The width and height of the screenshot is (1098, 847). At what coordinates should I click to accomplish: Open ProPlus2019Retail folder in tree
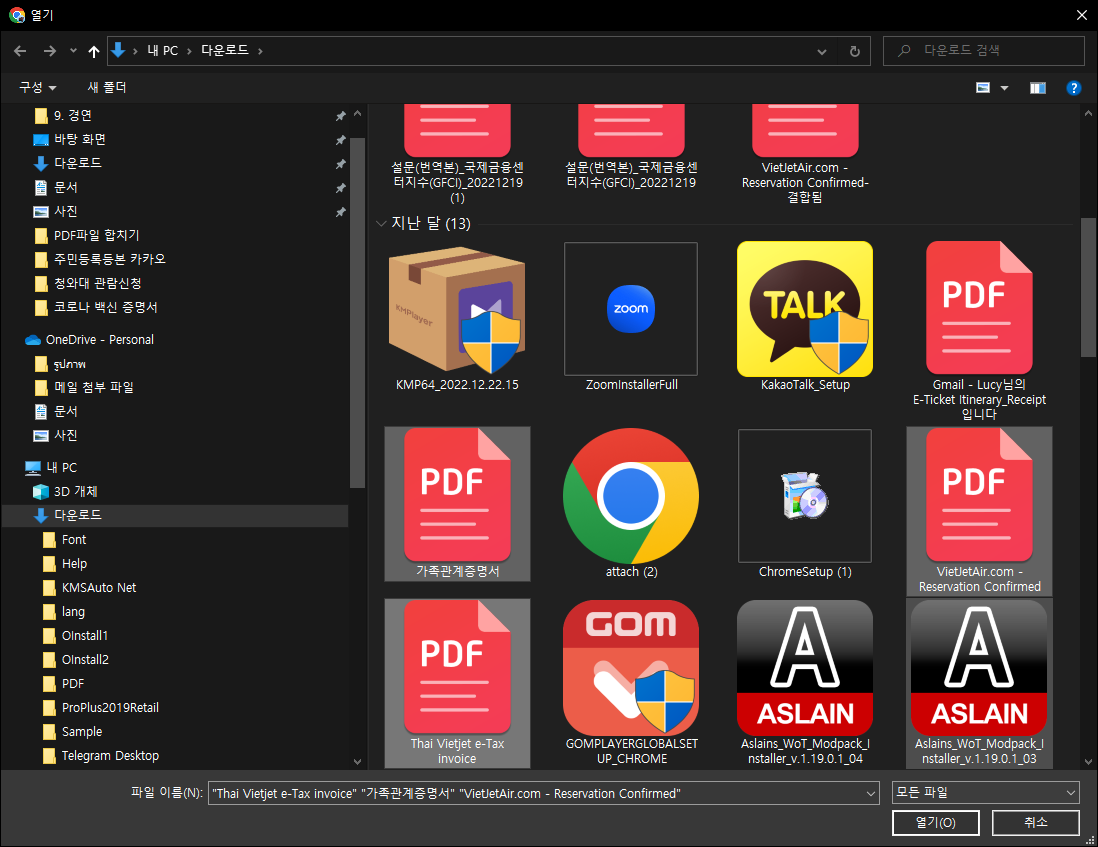[x=110, y=707]
